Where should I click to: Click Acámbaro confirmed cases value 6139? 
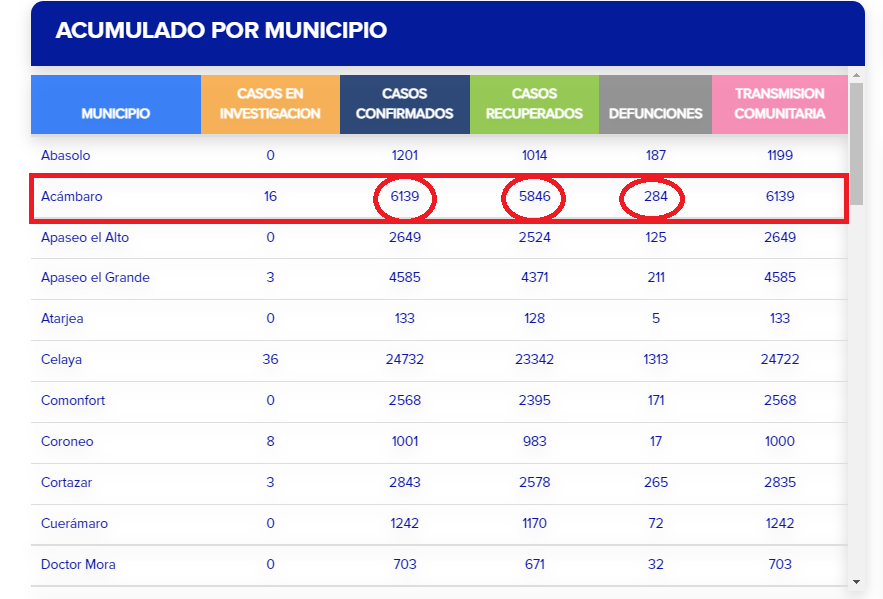tap(405, 197)
